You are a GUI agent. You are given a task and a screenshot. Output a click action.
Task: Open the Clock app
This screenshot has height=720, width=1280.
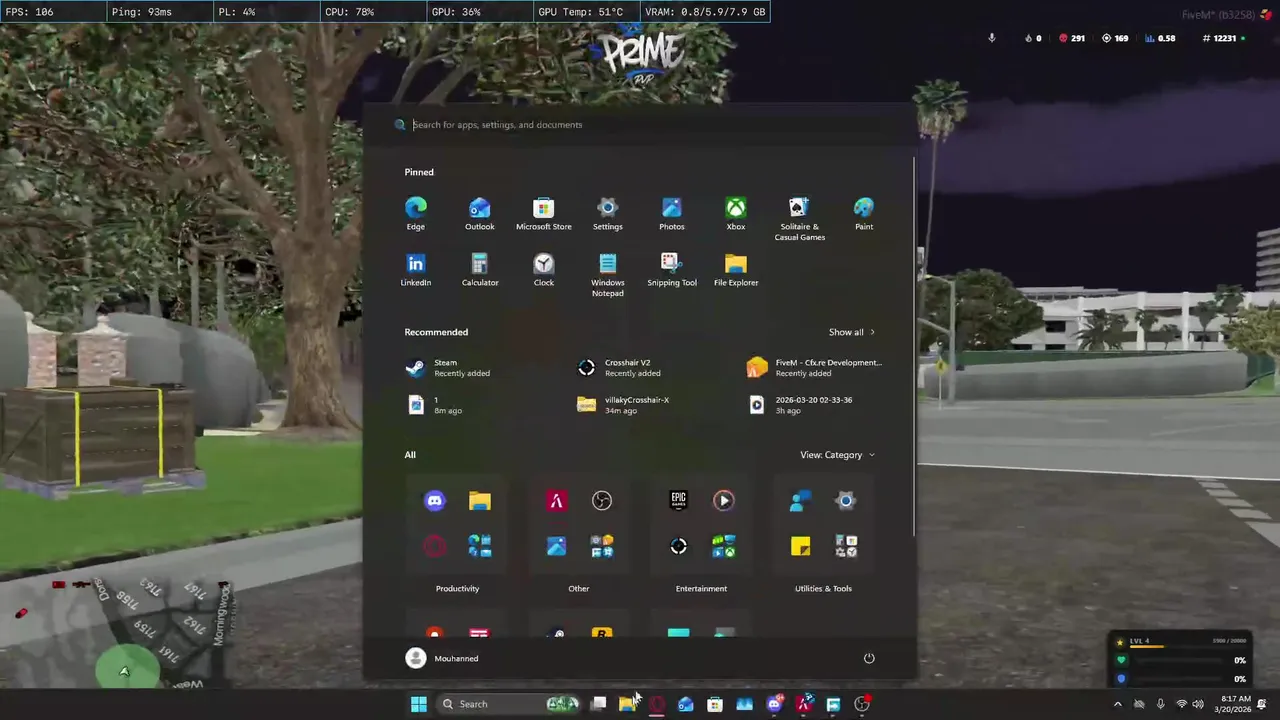point(543,270)
